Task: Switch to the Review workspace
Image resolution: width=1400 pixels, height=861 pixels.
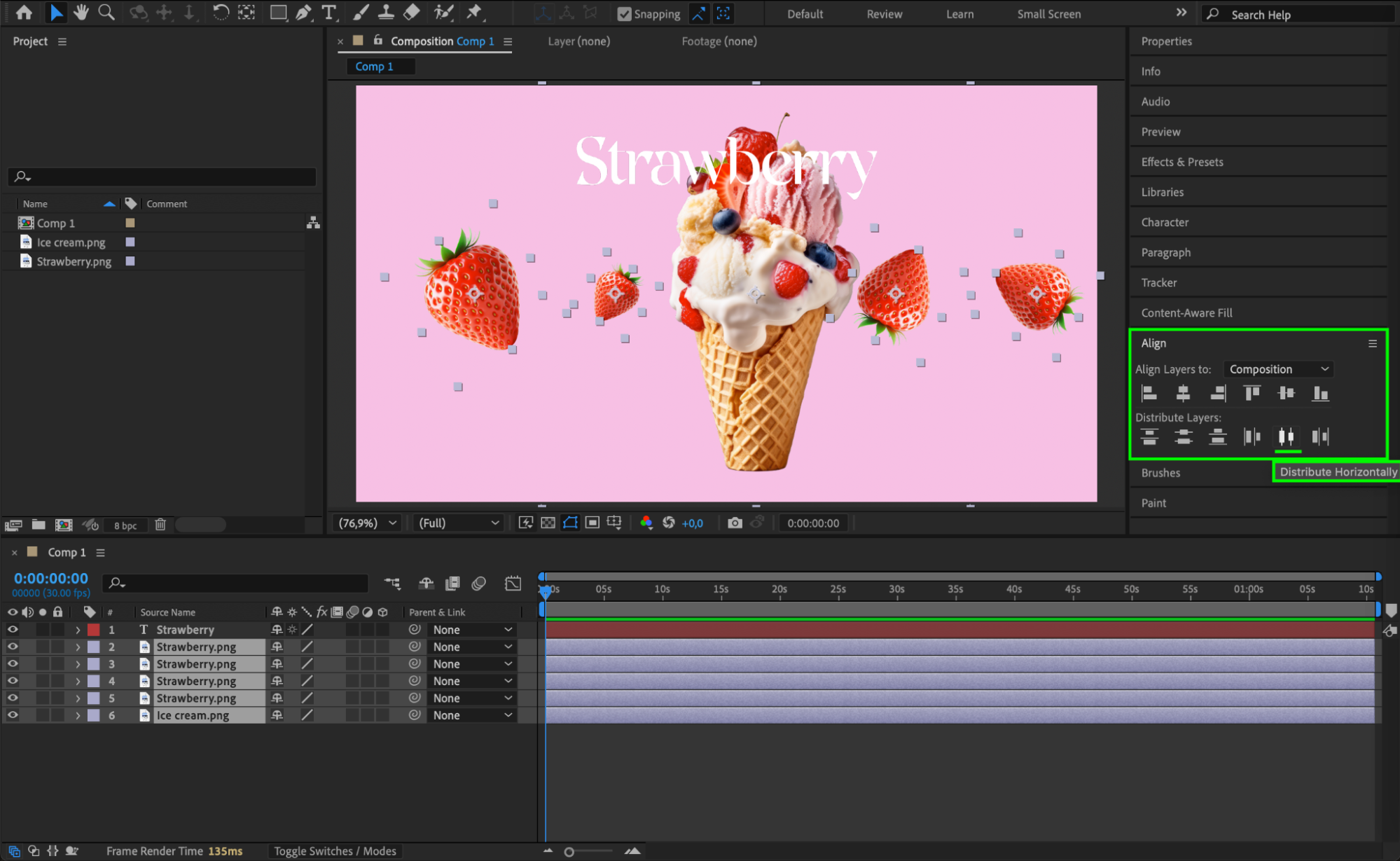Action: (x=884, y=14)
